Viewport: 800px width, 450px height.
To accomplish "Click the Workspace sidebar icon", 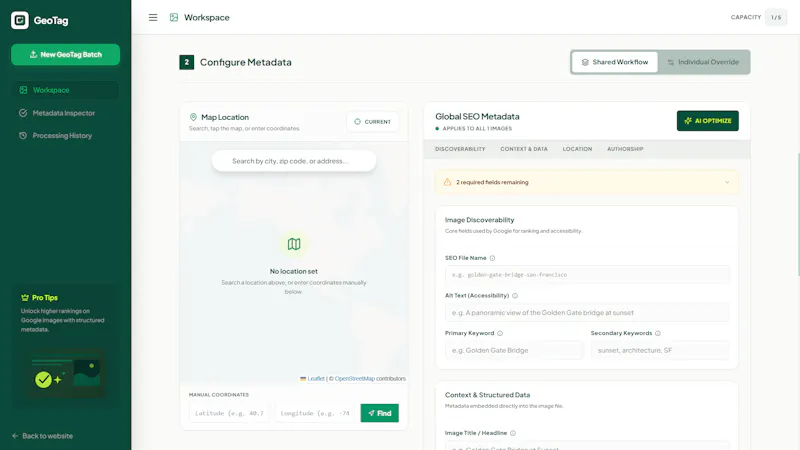I will 23,90.
